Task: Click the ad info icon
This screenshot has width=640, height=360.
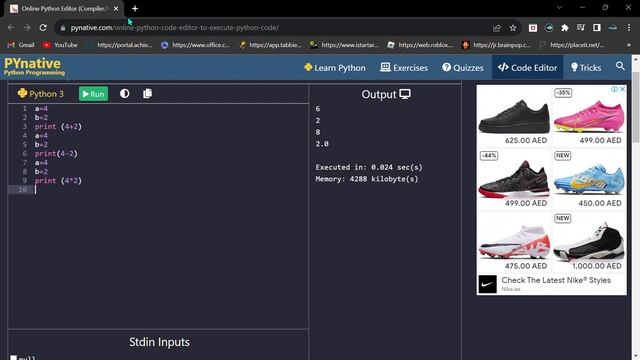Action: [x=614, y=89]
